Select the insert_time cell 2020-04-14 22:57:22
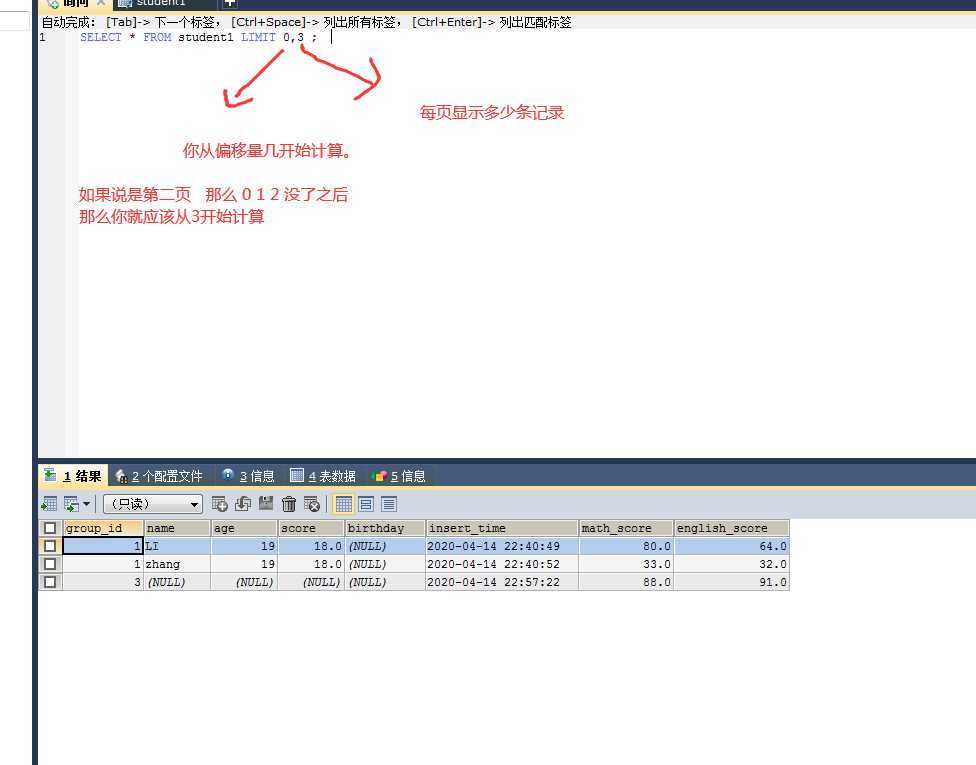This screenshot has width=976, height=765. click(x=502, y=582)
